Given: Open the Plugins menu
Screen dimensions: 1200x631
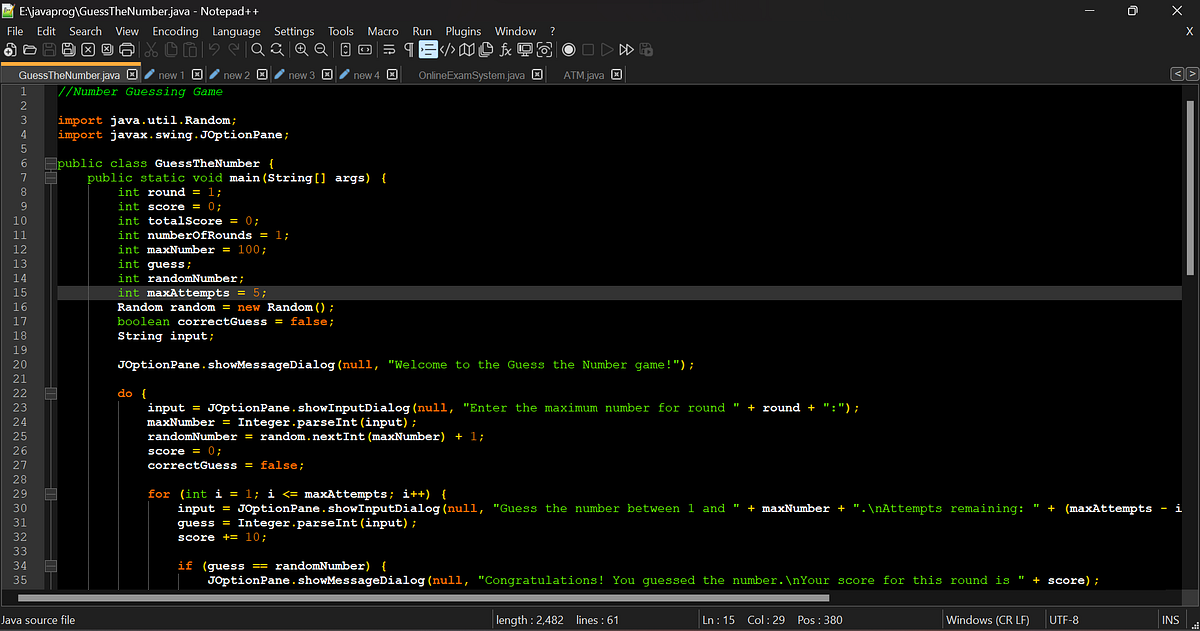Looking at the screenshot, I should (463, 31).
